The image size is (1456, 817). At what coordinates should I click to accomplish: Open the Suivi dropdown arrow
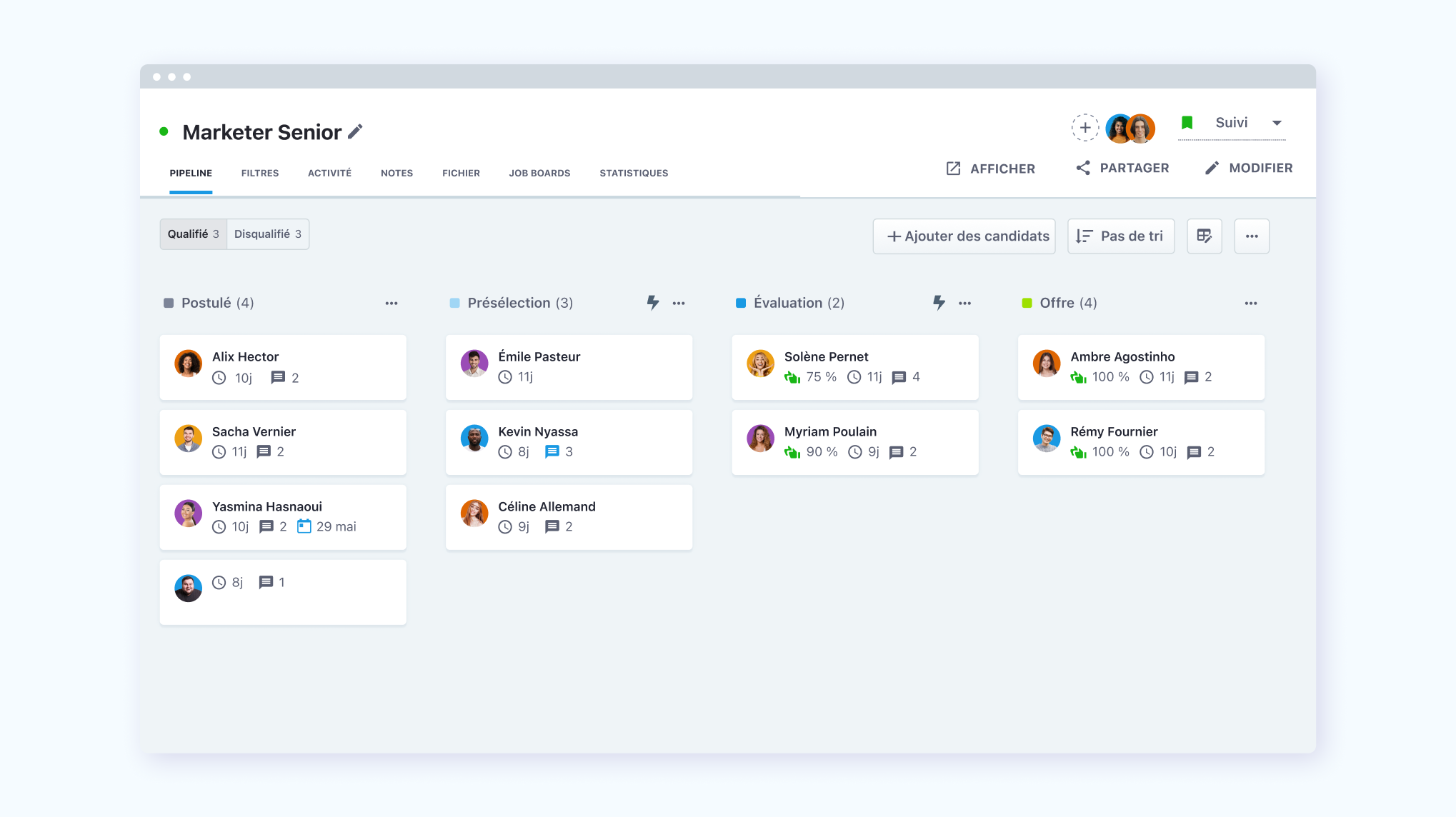click(x=1278, y=122)
